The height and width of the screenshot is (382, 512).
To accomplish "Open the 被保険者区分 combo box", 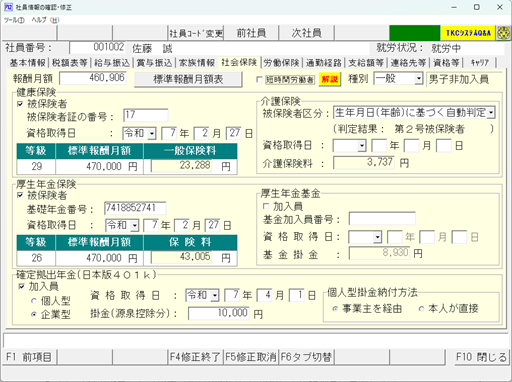I will coord(414,113).
